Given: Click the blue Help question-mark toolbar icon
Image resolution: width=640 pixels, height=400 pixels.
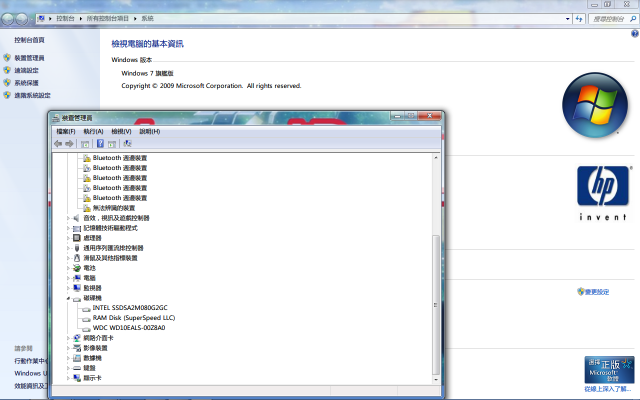Looking at the screenshot, I should [100, 144].
